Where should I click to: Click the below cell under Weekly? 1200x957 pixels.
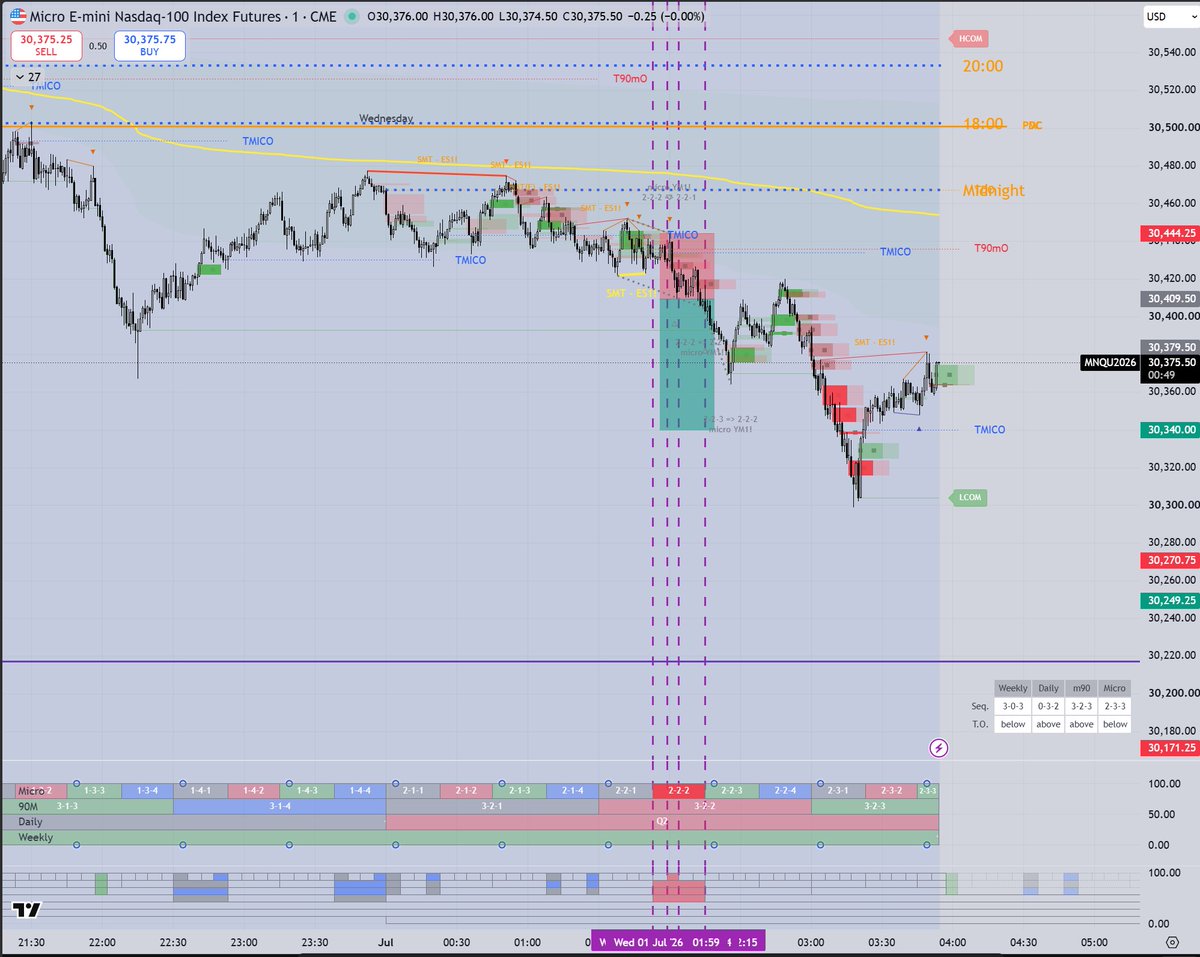click(1013, 724)
